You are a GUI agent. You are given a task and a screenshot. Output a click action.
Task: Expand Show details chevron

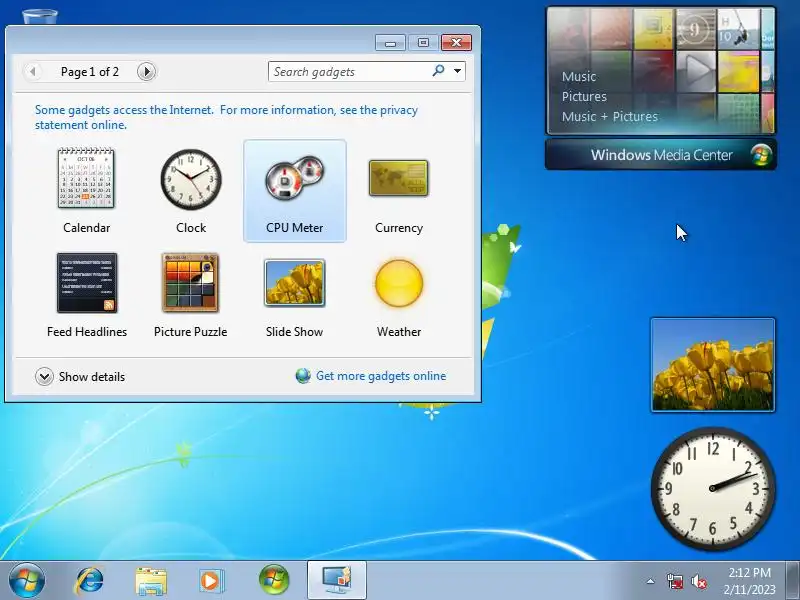click(x=44, y=377)
